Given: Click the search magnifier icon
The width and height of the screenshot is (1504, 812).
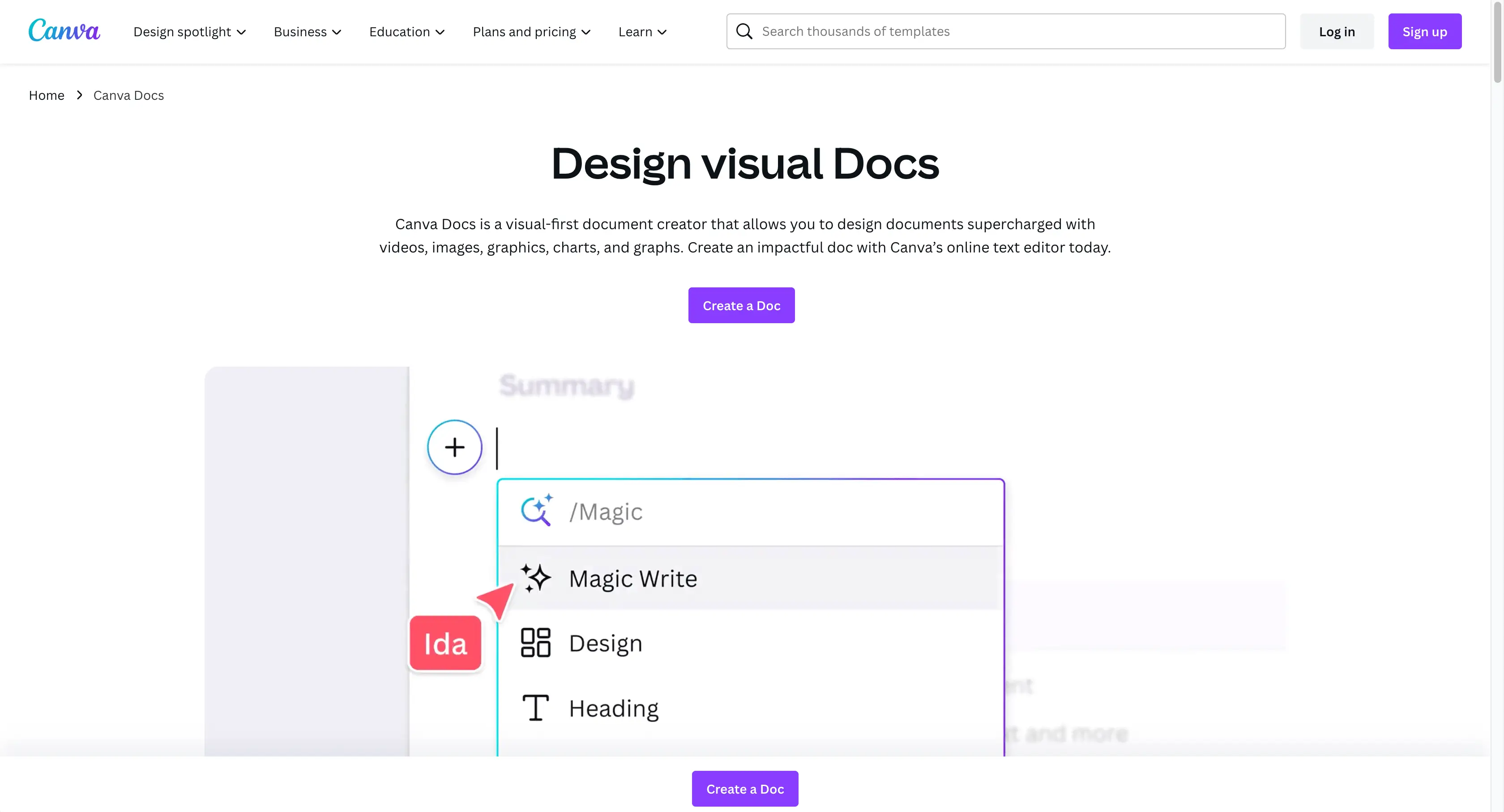Looking at the screenshot, I should coord(744,31).
